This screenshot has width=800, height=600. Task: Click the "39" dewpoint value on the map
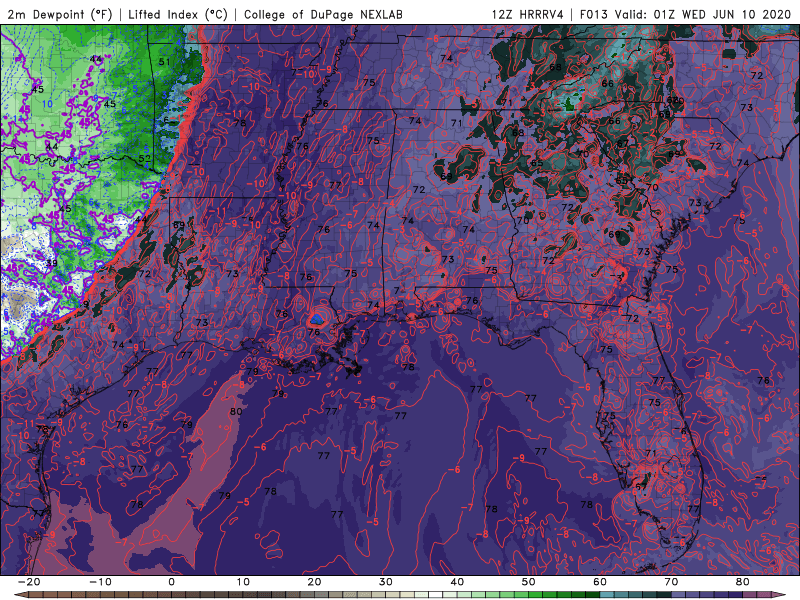[52, 263]
